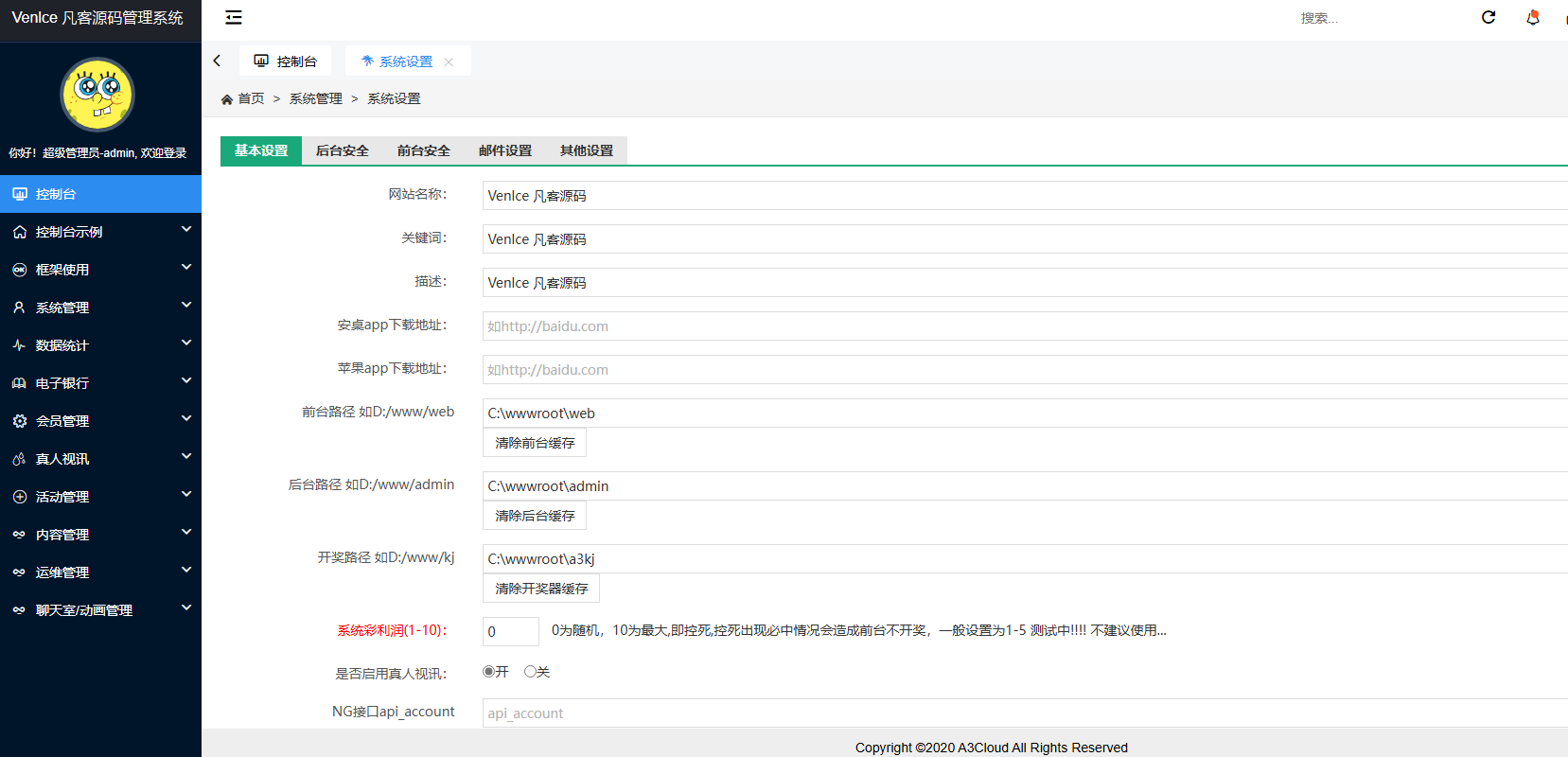The width and height of the screenshot is (1568, 757).
Task: Expand the 系统管理 sidebar menu
Action: pyautogui.click(x=100, y=308)
